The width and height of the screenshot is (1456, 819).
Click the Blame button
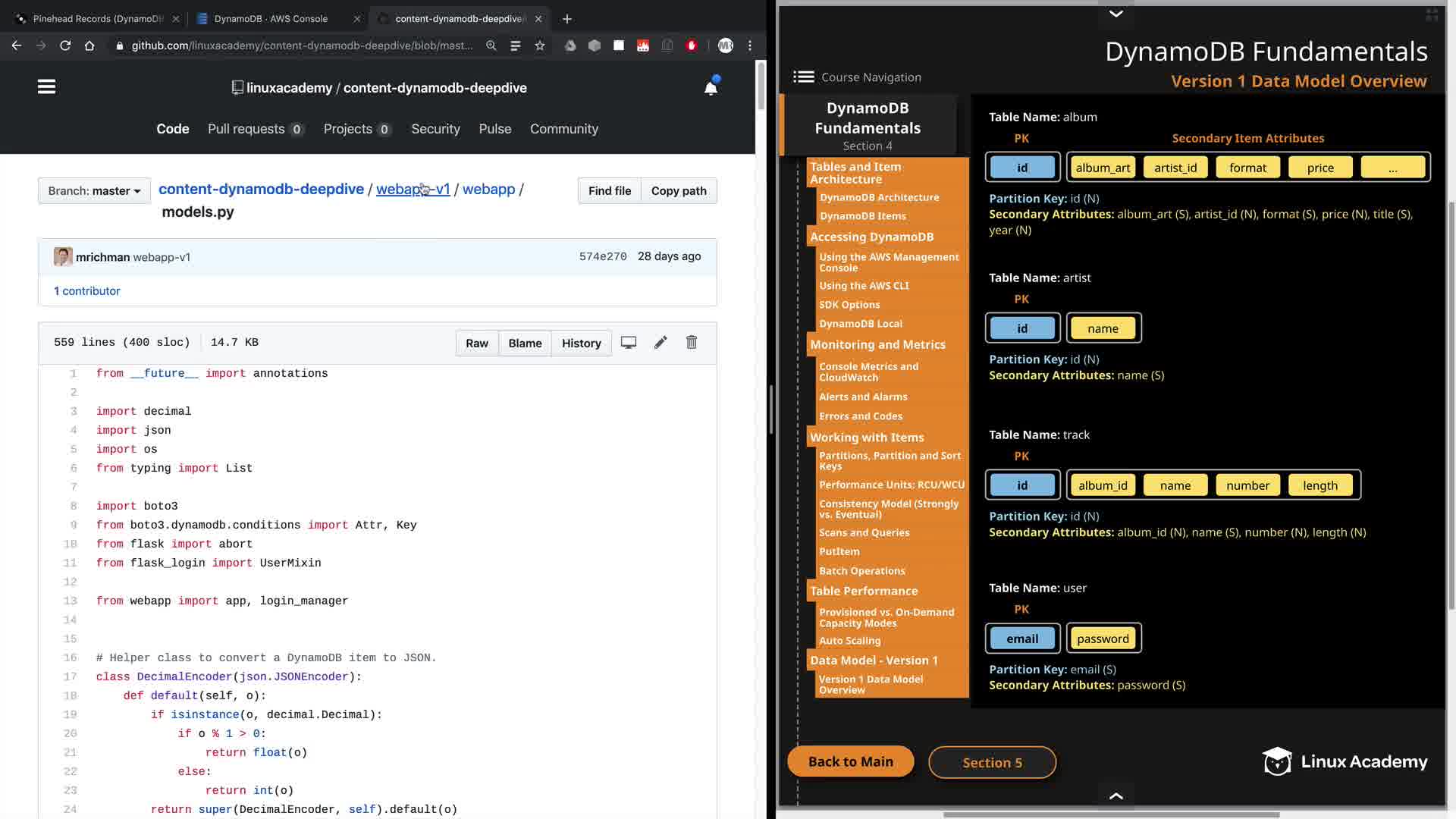(x=525, y=343)
